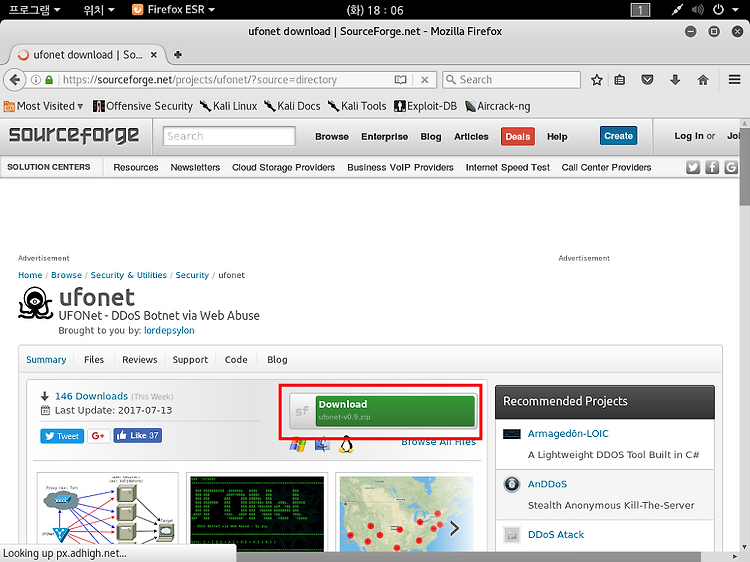
Task: Open Browse in SourceForge navigation
Action: coord(331,137)
